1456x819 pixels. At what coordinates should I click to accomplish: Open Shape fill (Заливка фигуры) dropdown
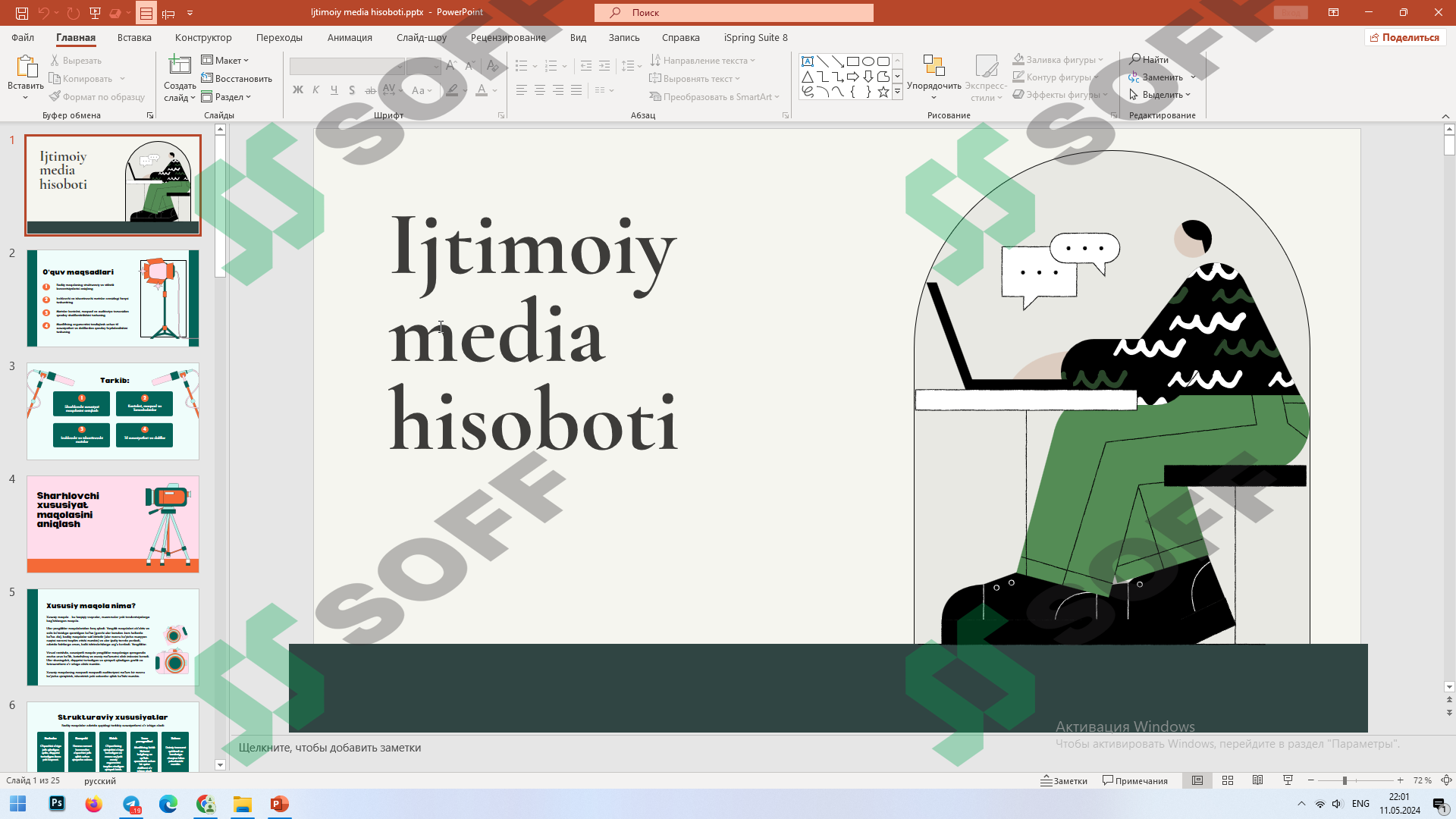tap(1059, 59)
